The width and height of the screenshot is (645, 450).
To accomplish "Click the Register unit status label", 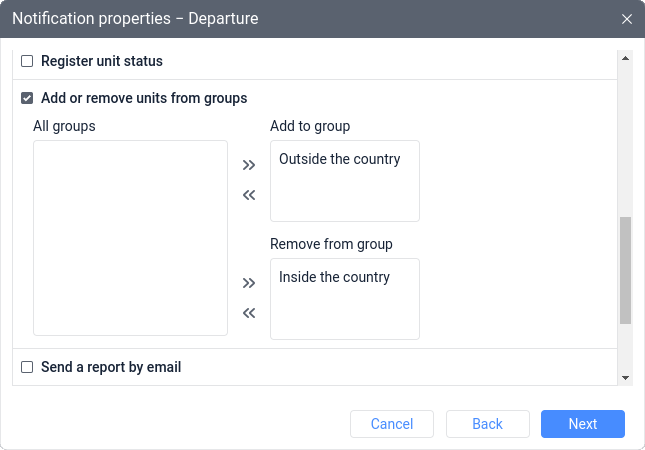I will 102,61.
